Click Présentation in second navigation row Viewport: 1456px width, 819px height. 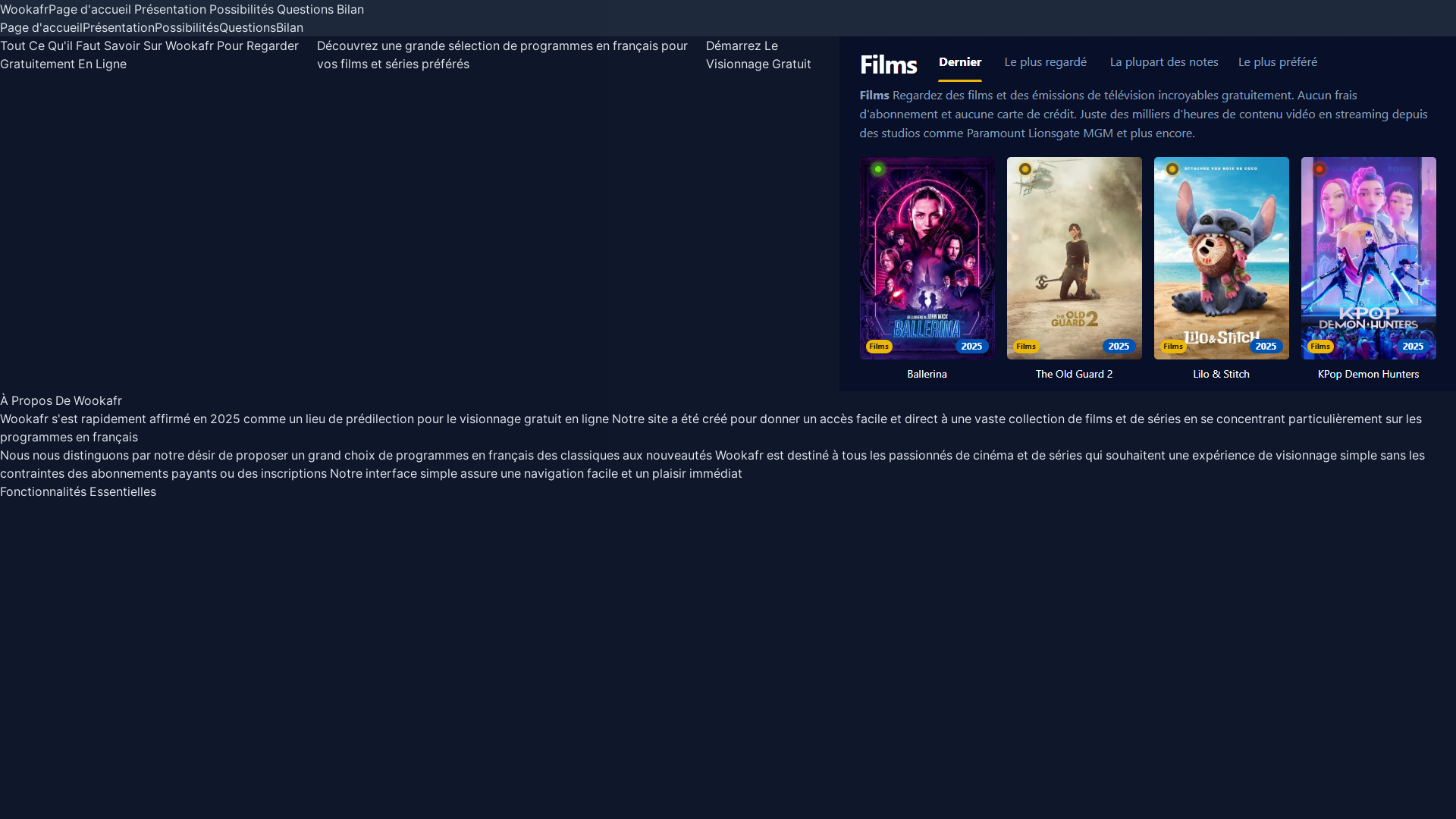point(118,27)
